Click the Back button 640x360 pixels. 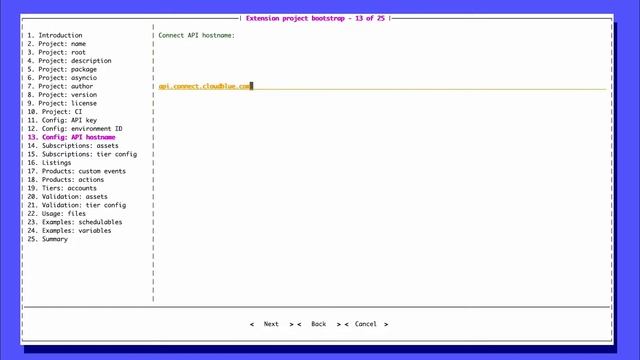(319, 324)
